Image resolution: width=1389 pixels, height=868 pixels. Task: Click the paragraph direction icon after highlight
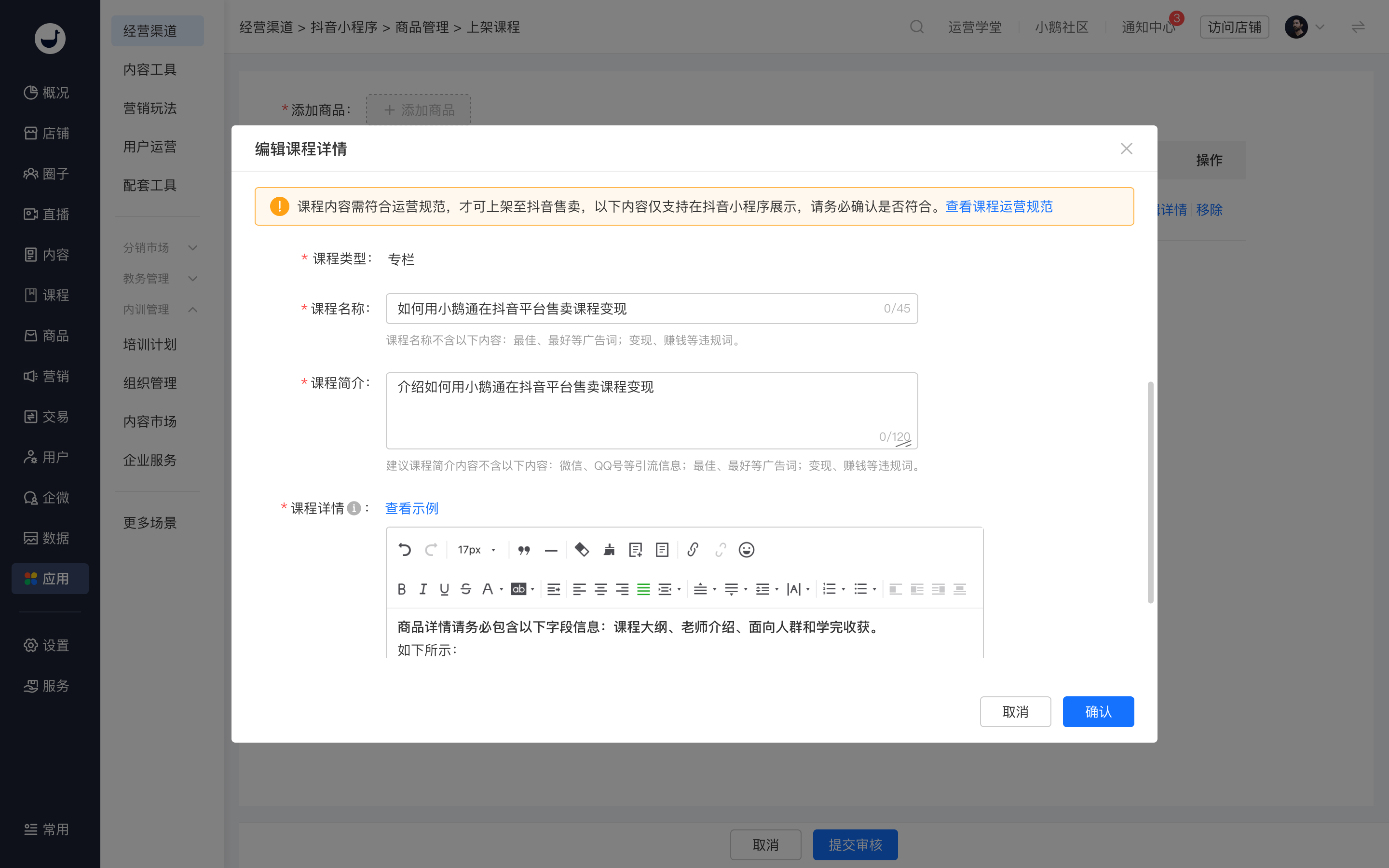(x=553, y=589)
